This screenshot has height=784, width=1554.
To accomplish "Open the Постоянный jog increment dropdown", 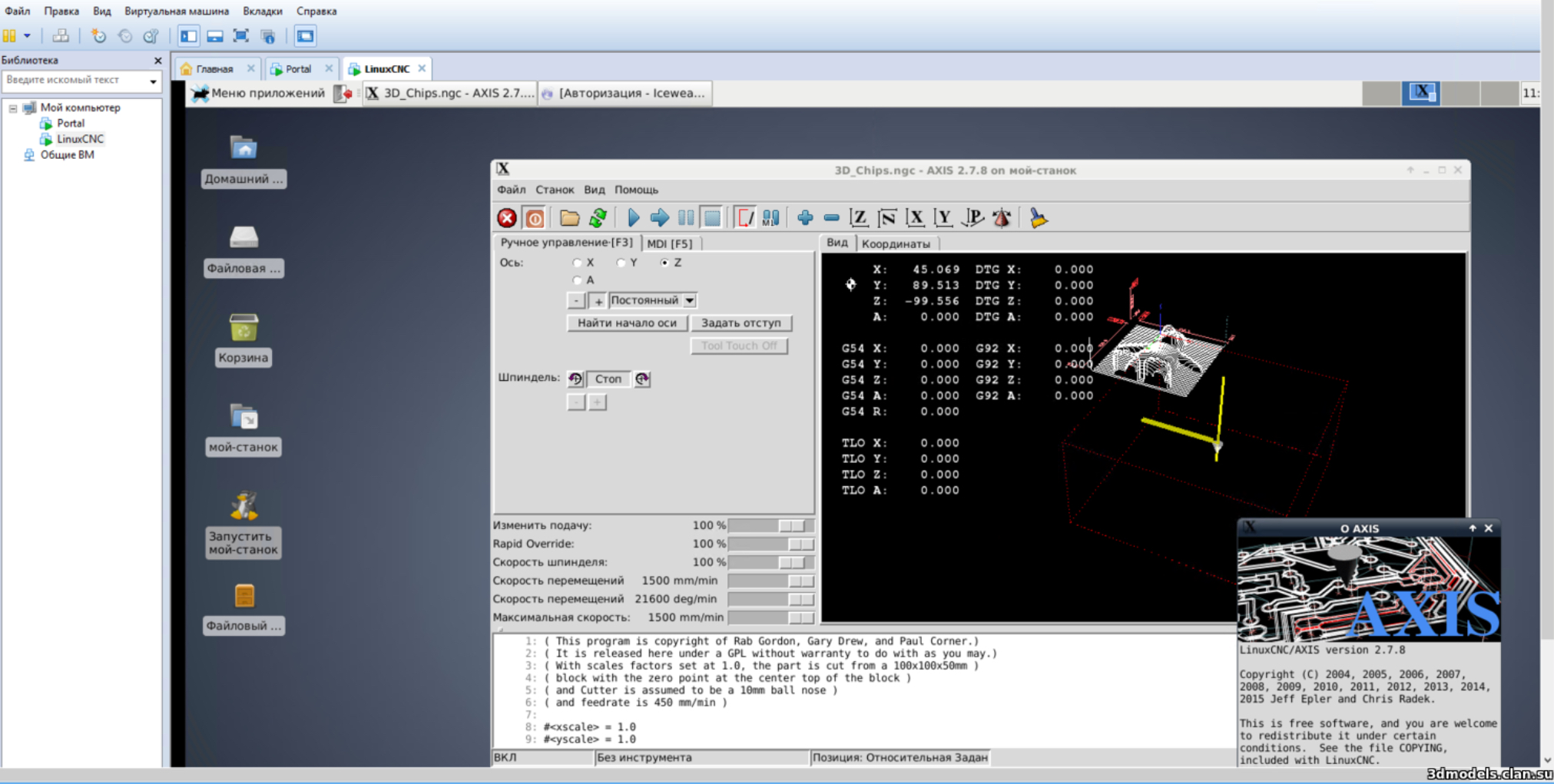I will click(x=689, y=300).
